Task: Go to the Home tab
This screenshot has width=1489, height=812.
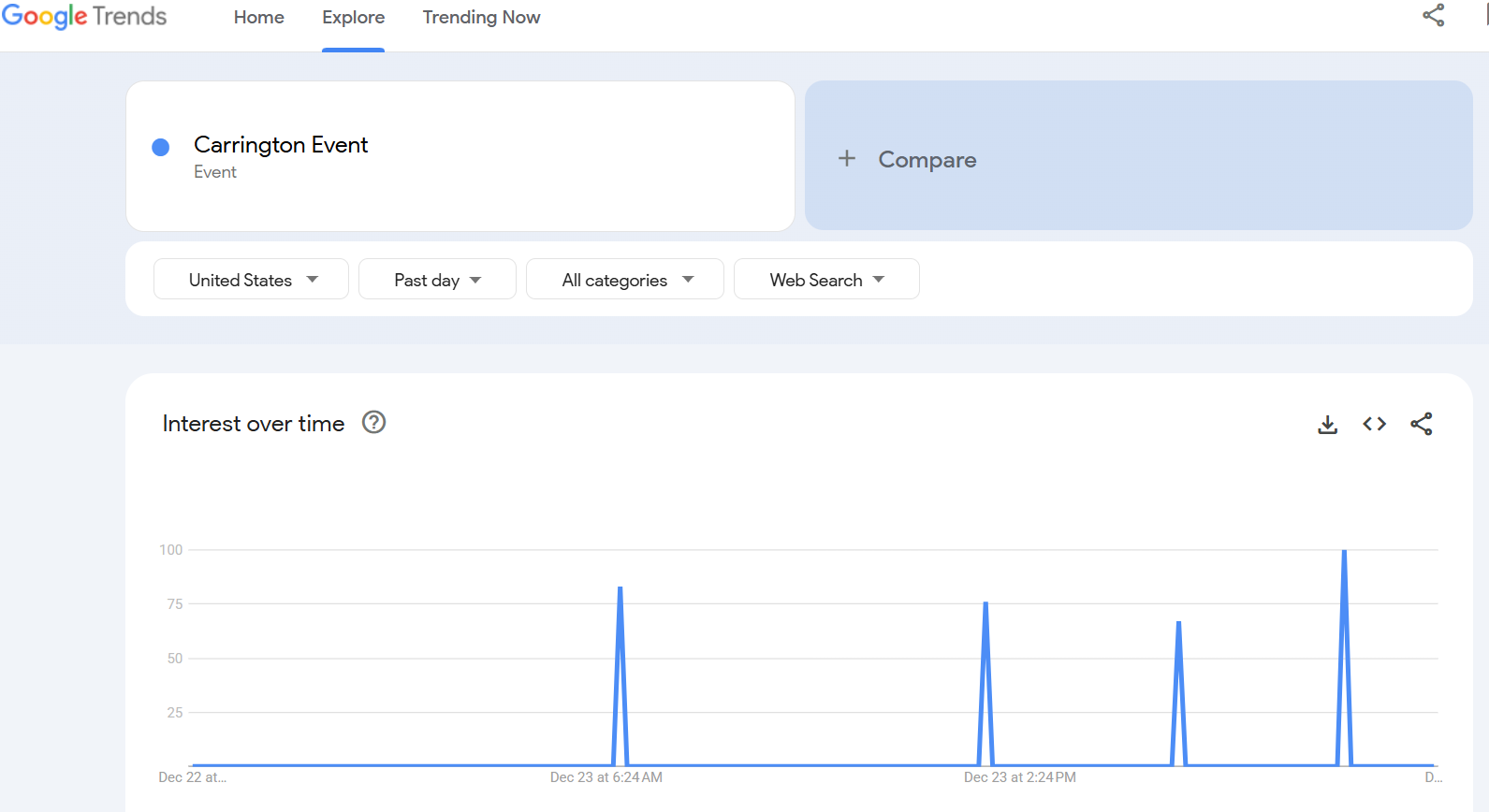Action: pyautogui.click(x=259, y=18)
